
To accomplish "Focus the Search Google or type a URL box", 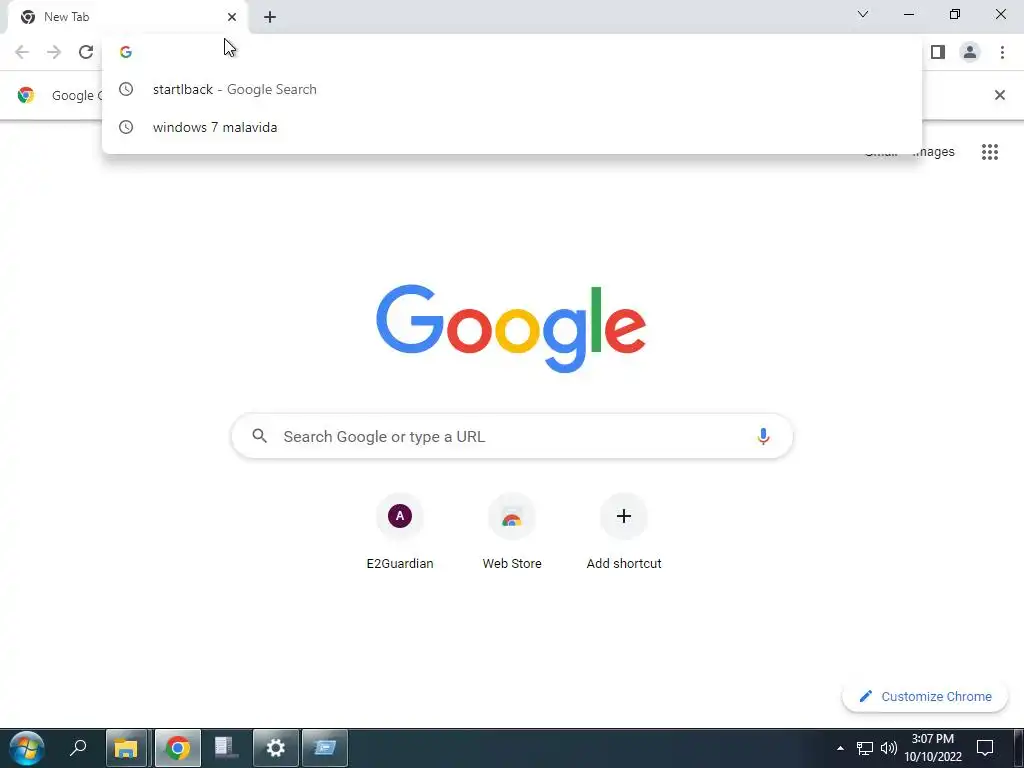I will coord(512,436).
